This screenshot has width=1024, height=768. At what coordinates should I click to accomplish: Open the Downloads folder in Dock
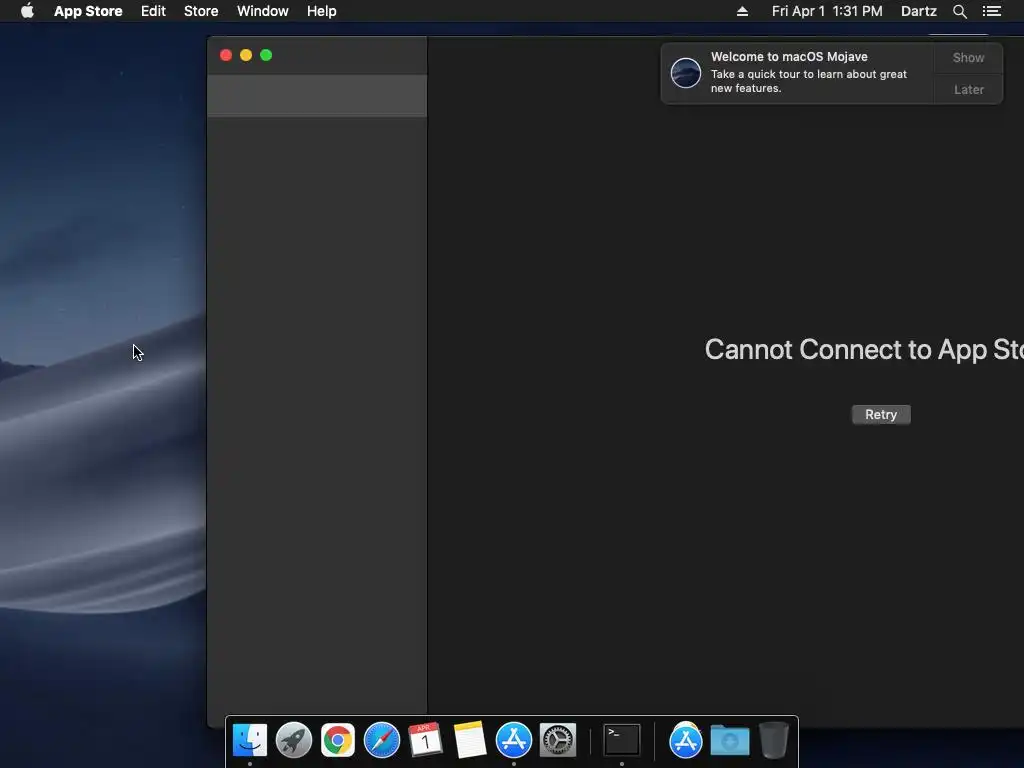tap(729, 741)
